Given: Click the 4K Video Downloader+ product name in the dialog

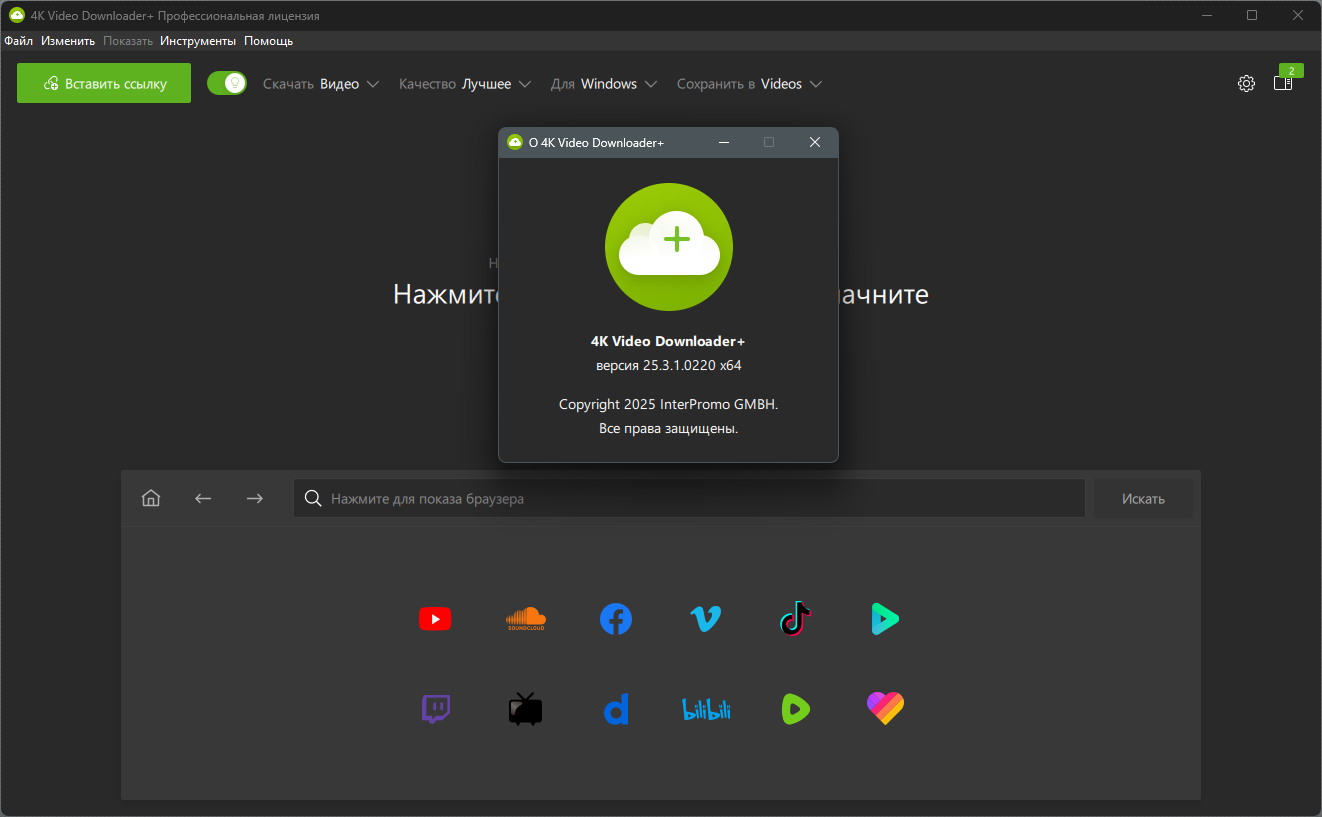Looking at the screenshot, I should tap(668, 341).
